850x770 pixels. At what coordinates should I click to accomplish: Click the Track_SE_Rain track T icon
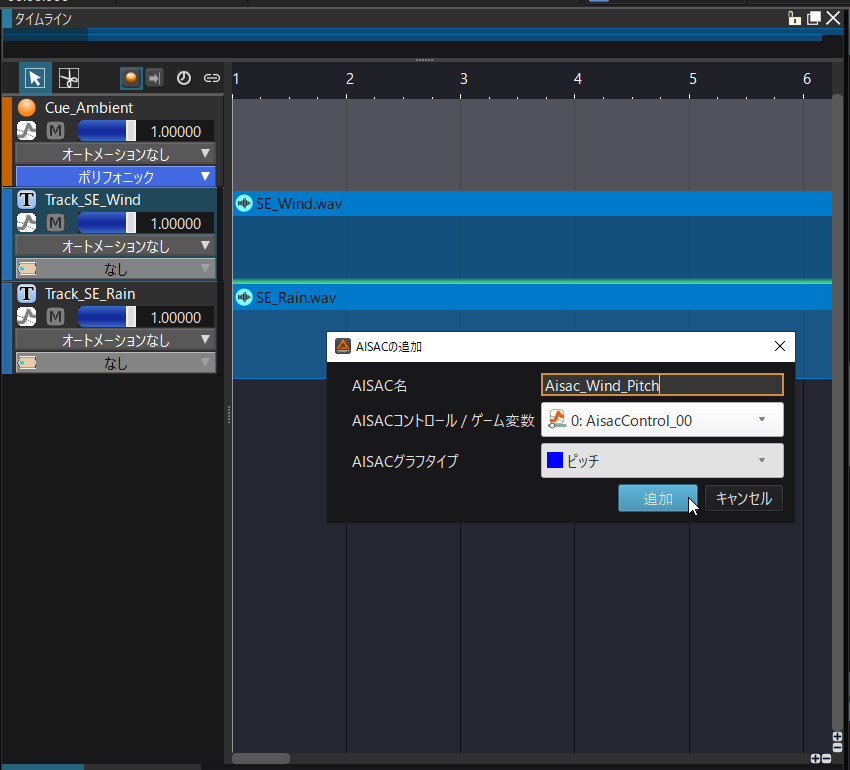pos(27,293)
